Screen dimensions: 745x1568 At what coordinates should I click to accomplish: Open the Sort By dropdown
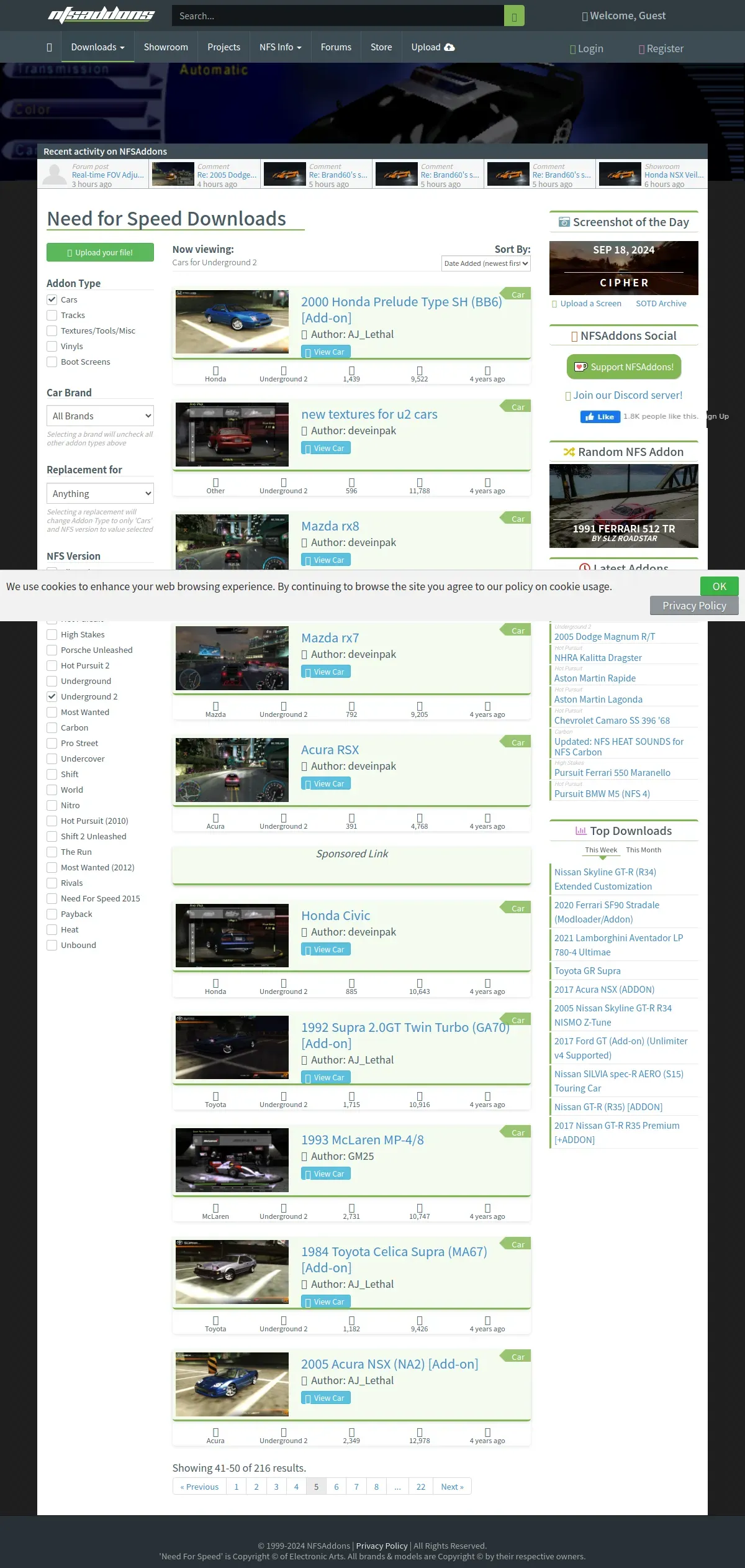click(x=486, y=263)
